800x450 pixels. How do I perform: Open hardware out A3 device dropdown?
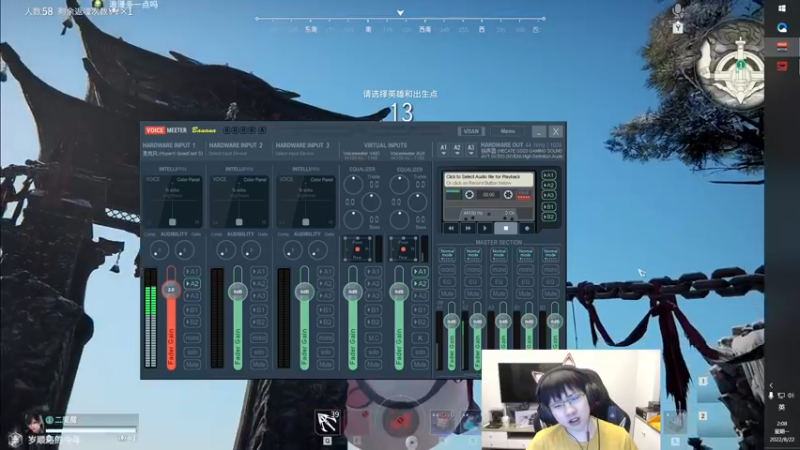(471, 149)
